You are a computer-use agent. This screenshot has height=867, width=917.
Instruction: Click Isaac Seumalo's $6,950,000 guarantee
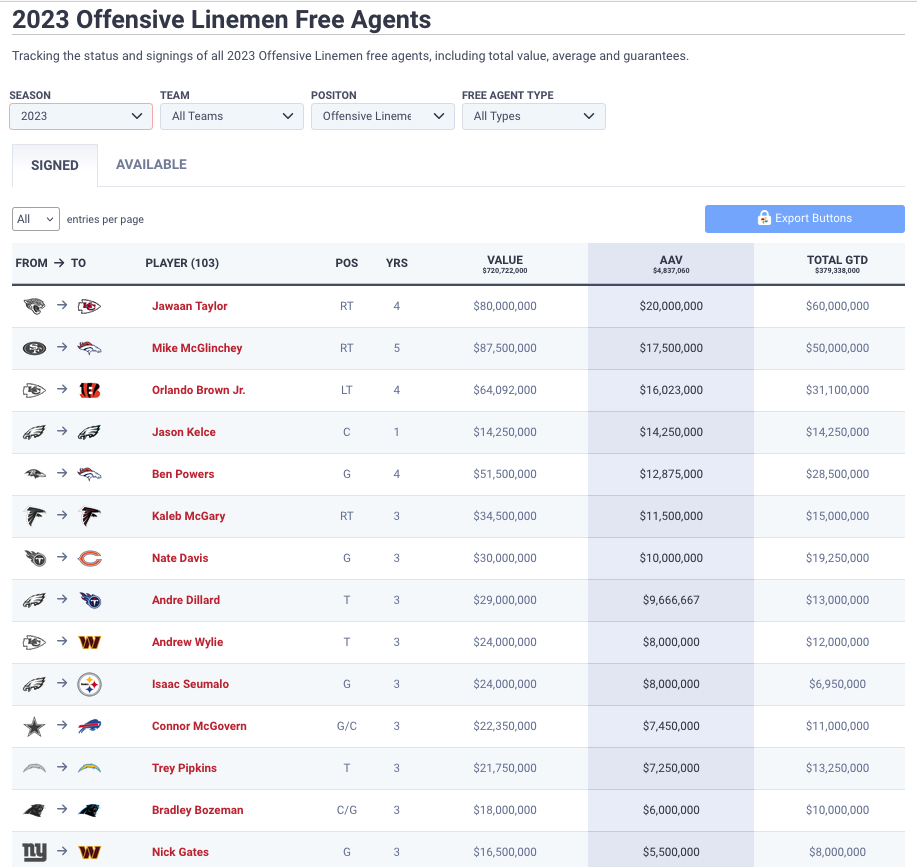(837, 684)
